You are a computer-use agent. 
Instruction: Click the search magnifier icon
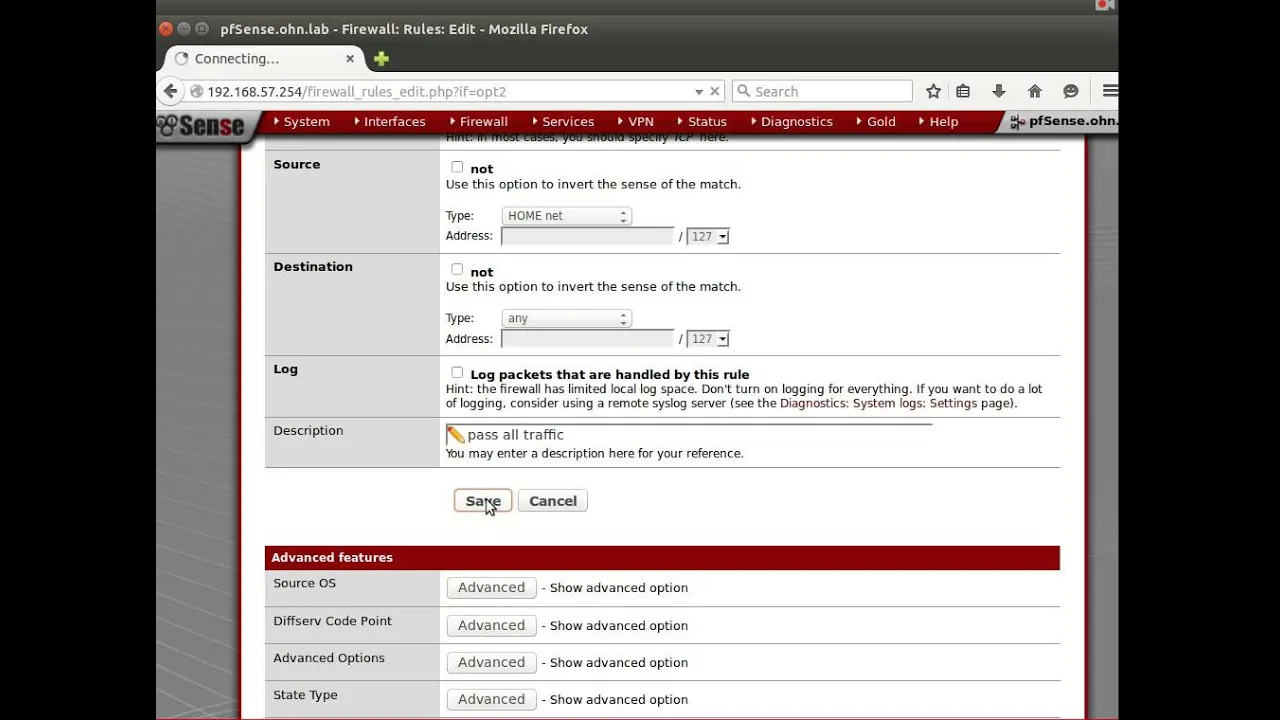[x=744, y=91]
